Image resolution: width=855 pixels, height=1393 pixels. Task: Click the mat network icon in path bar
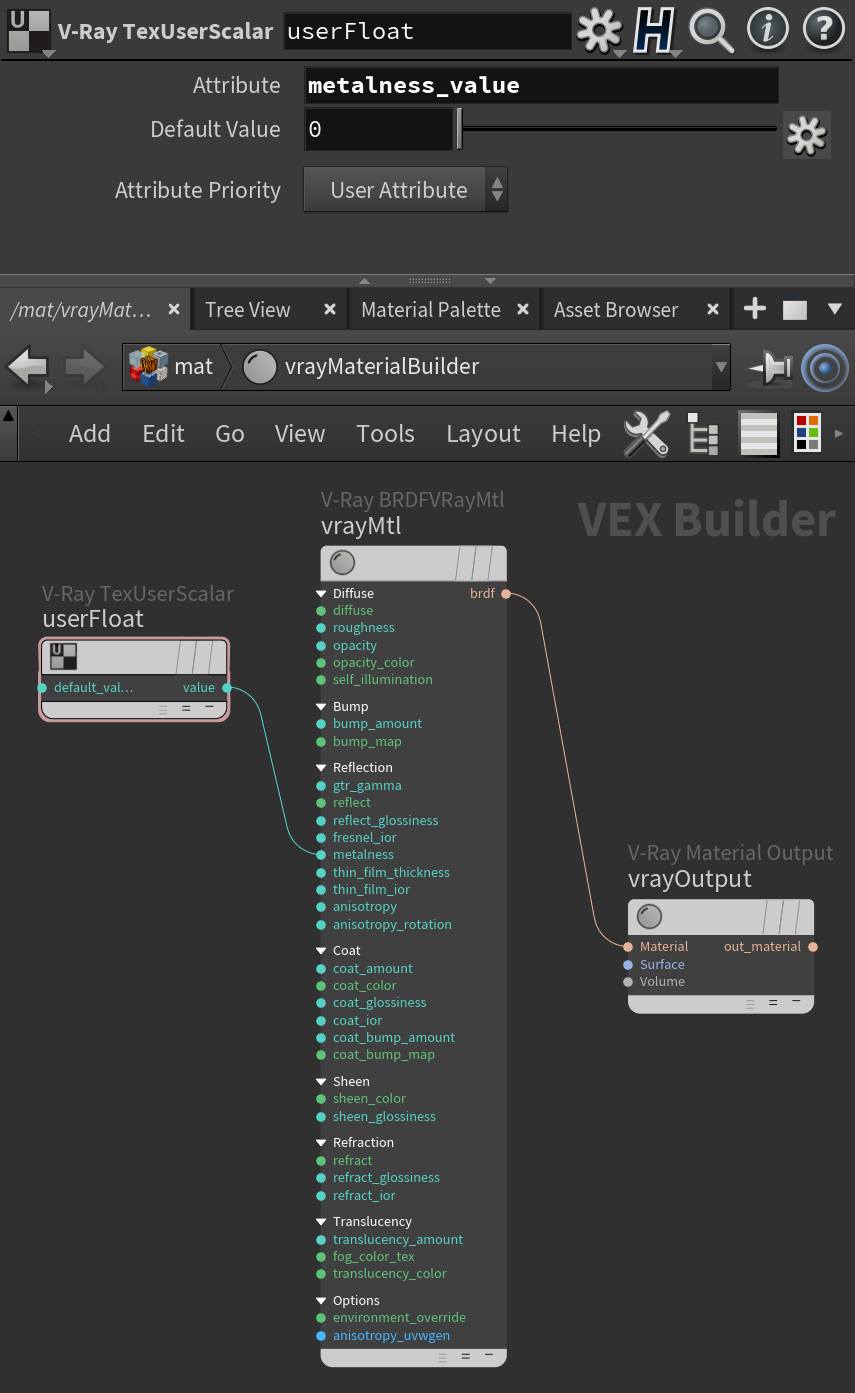coord(149,367)
